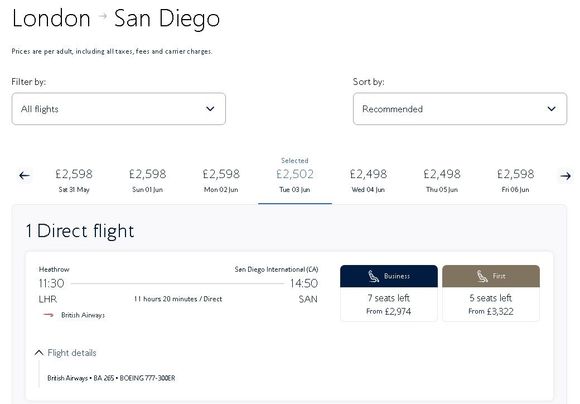Screen dimensions: 580x404
Task: Go to previous dates with left arrow
Action: (x=24, y=175)
